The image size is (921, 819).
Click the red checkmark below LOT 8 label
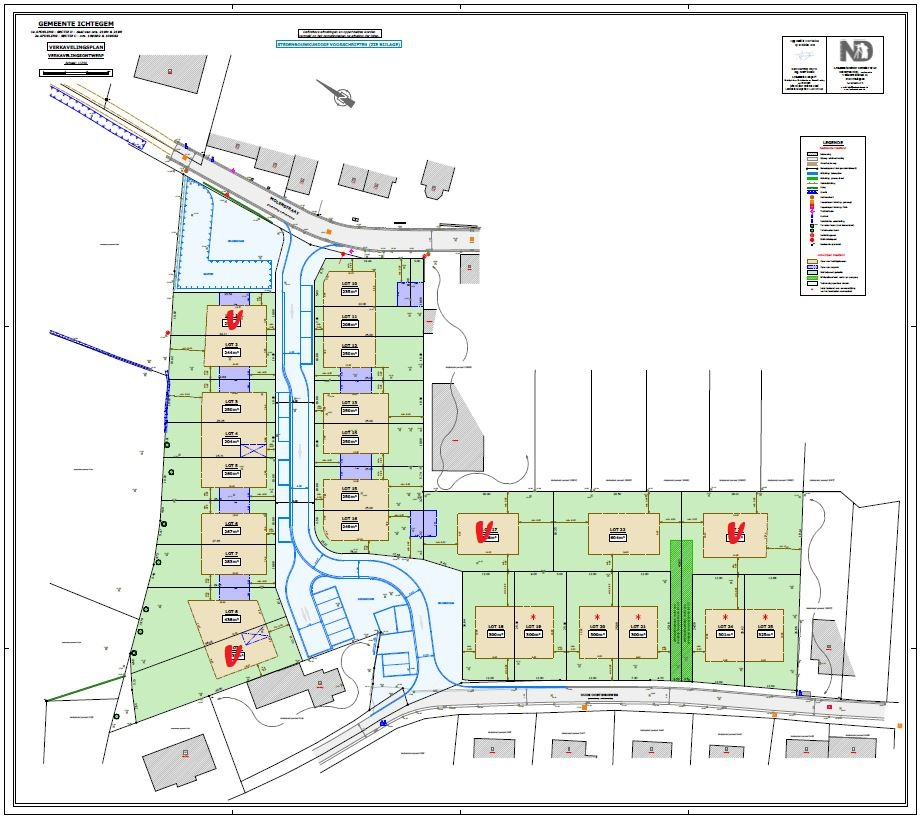coord(233,655)
